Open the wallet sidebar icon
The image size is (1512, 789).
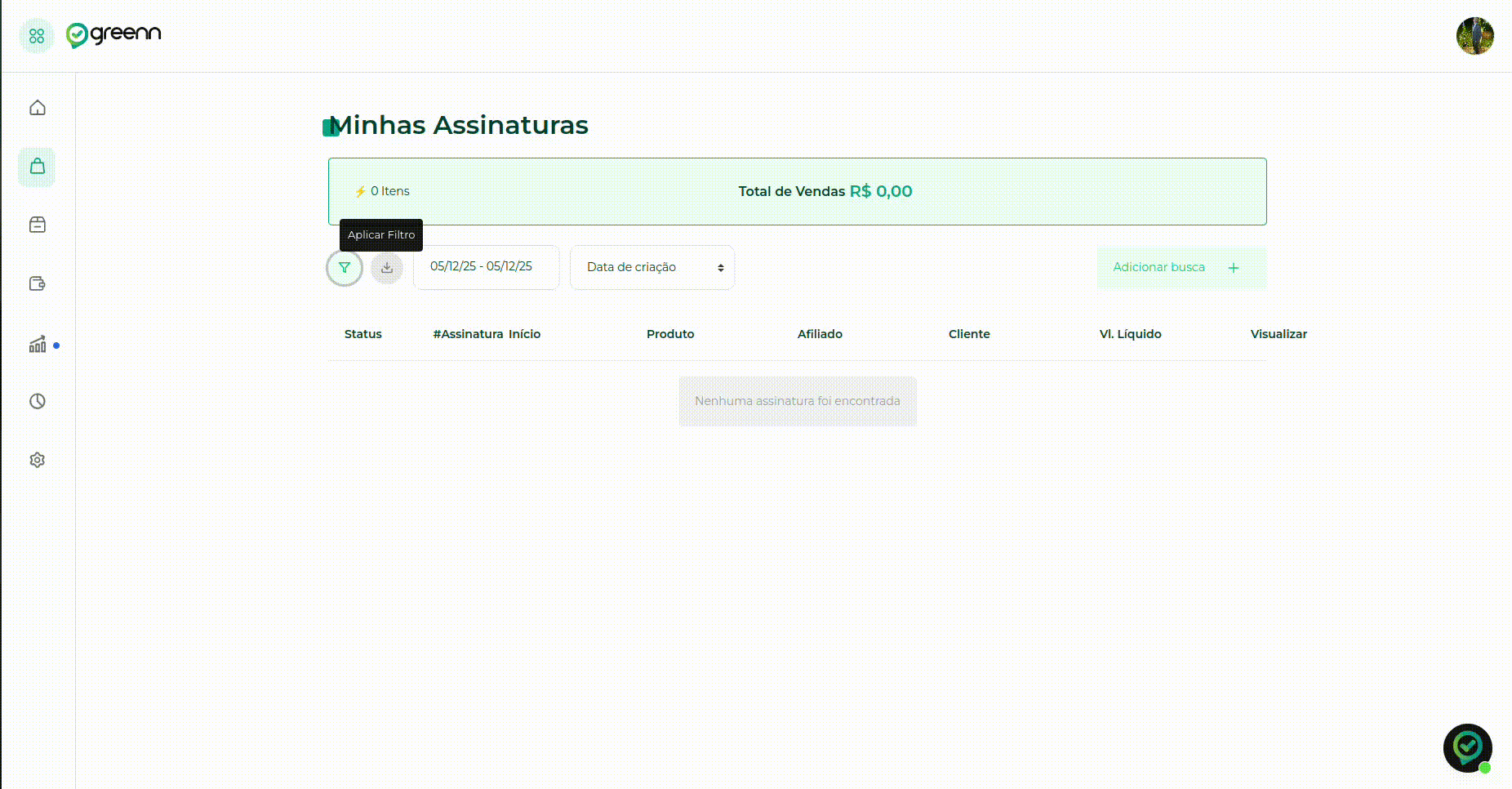point(38,283)
